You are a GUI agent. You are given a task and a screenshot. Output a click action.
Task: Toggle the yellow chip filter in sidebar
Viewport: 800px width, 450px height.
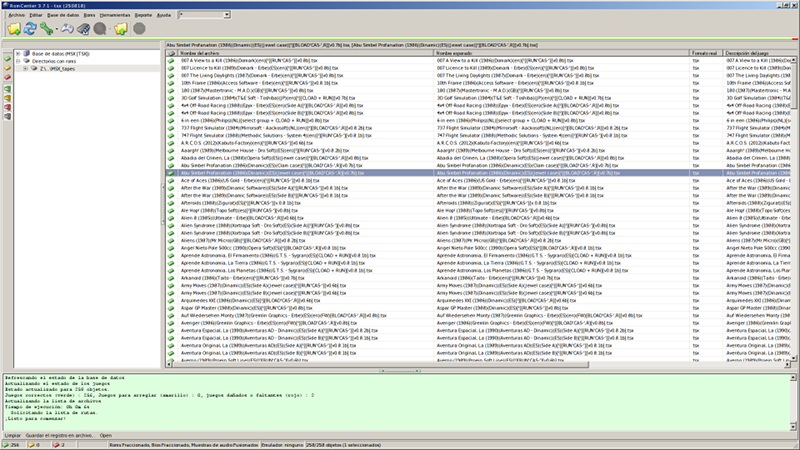coord(7,68)
